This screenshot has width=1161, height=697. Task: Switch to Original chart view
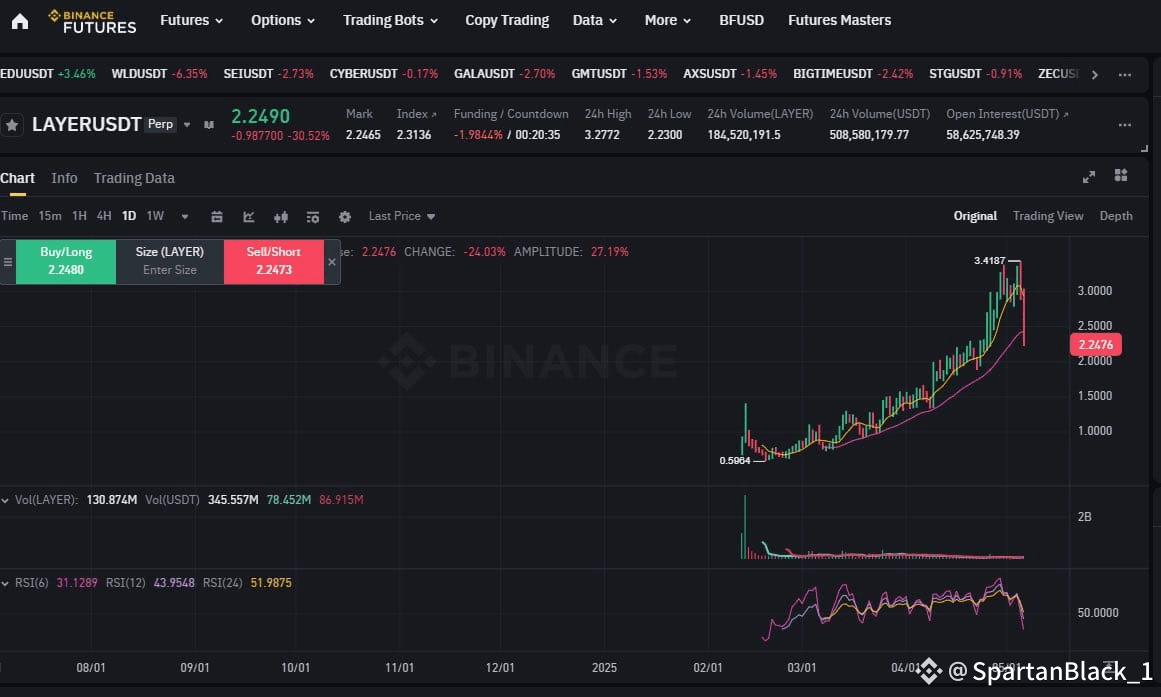[x=975, y=216]
